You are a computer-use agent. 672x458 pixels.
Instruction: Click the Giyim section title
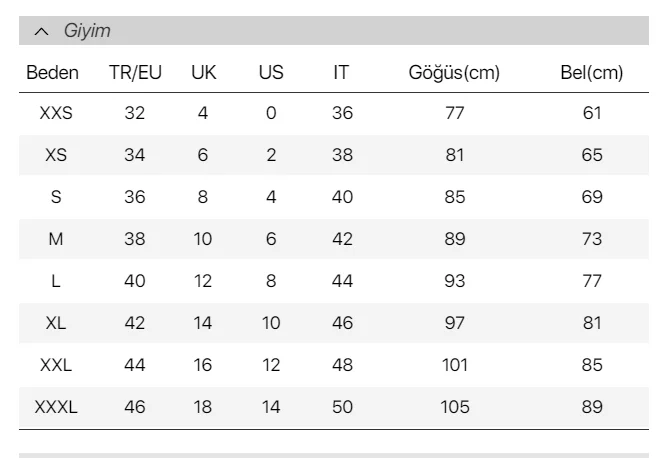pos(87,32)
